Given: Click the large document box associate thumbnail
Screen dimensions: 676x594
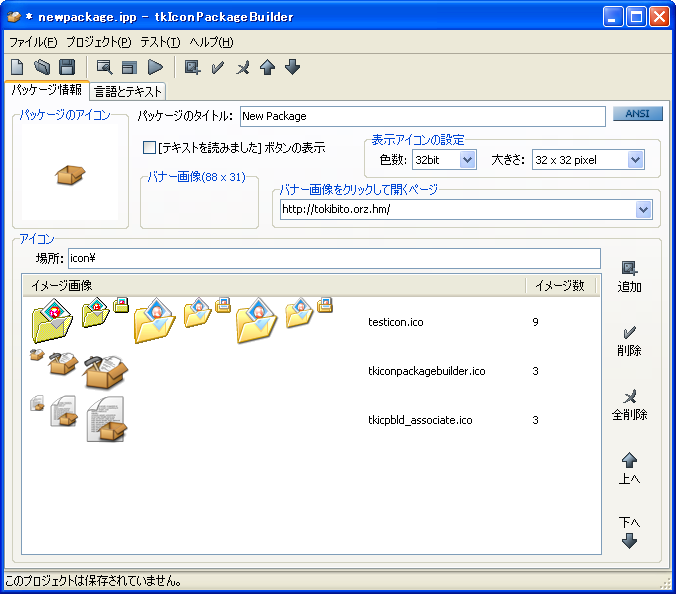Looking at the screenshot, I should pos(106,420).
